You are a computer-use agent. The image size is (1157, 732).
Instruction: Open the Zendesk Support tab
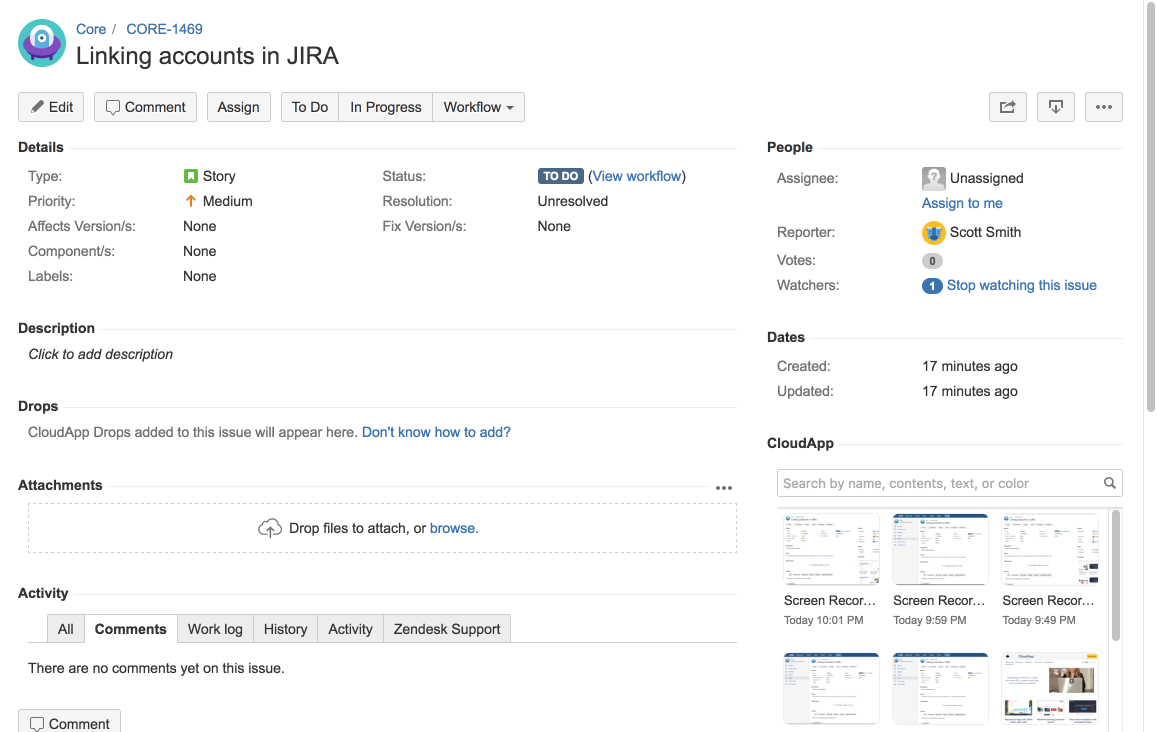[x=446, y=629]
